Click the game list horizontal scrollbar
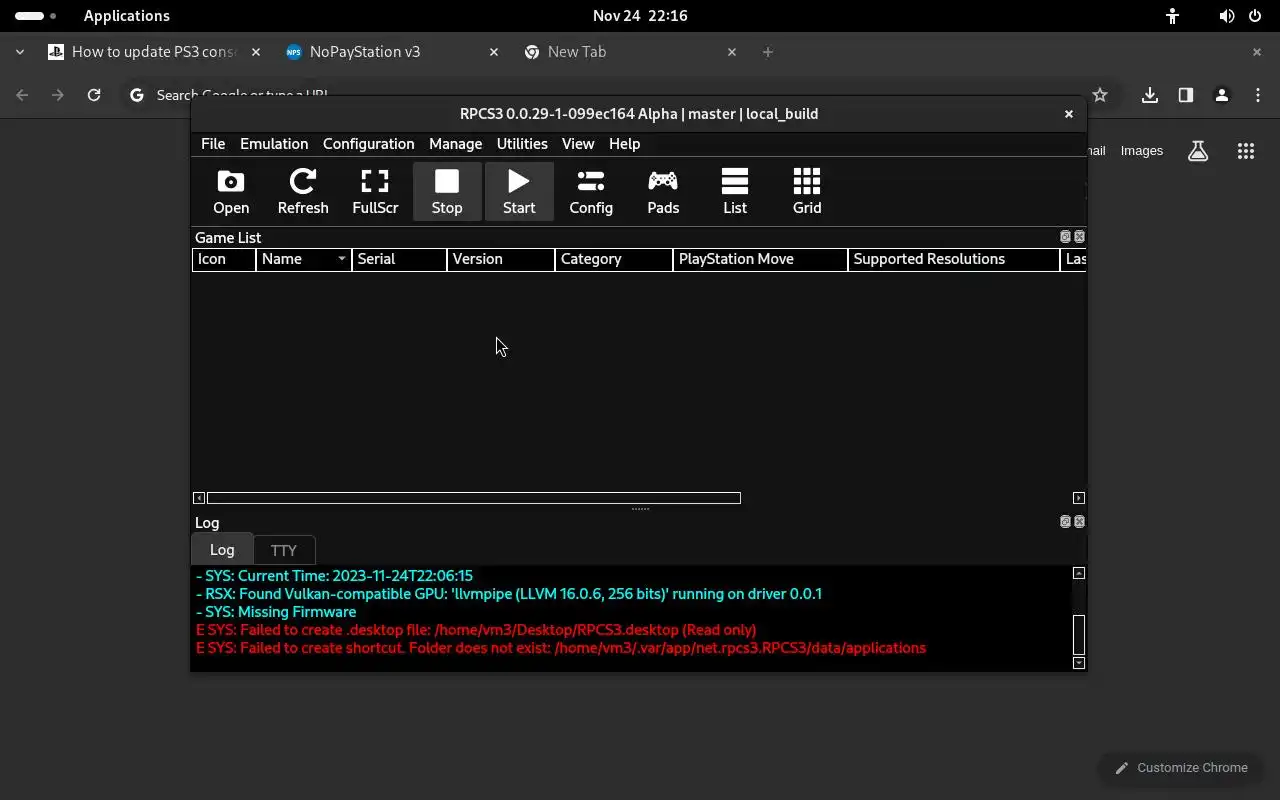This screenshot has width=1280, height=800. tap(473, 498)
